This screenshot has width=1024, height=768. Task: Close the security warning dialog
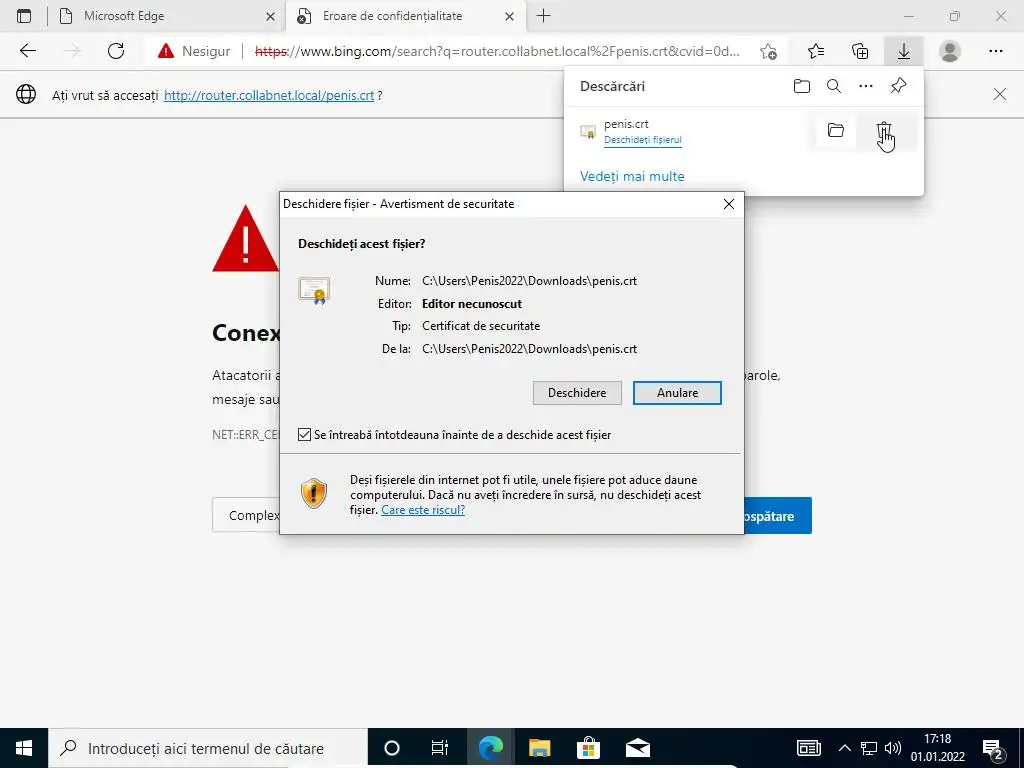click(729, 204)
